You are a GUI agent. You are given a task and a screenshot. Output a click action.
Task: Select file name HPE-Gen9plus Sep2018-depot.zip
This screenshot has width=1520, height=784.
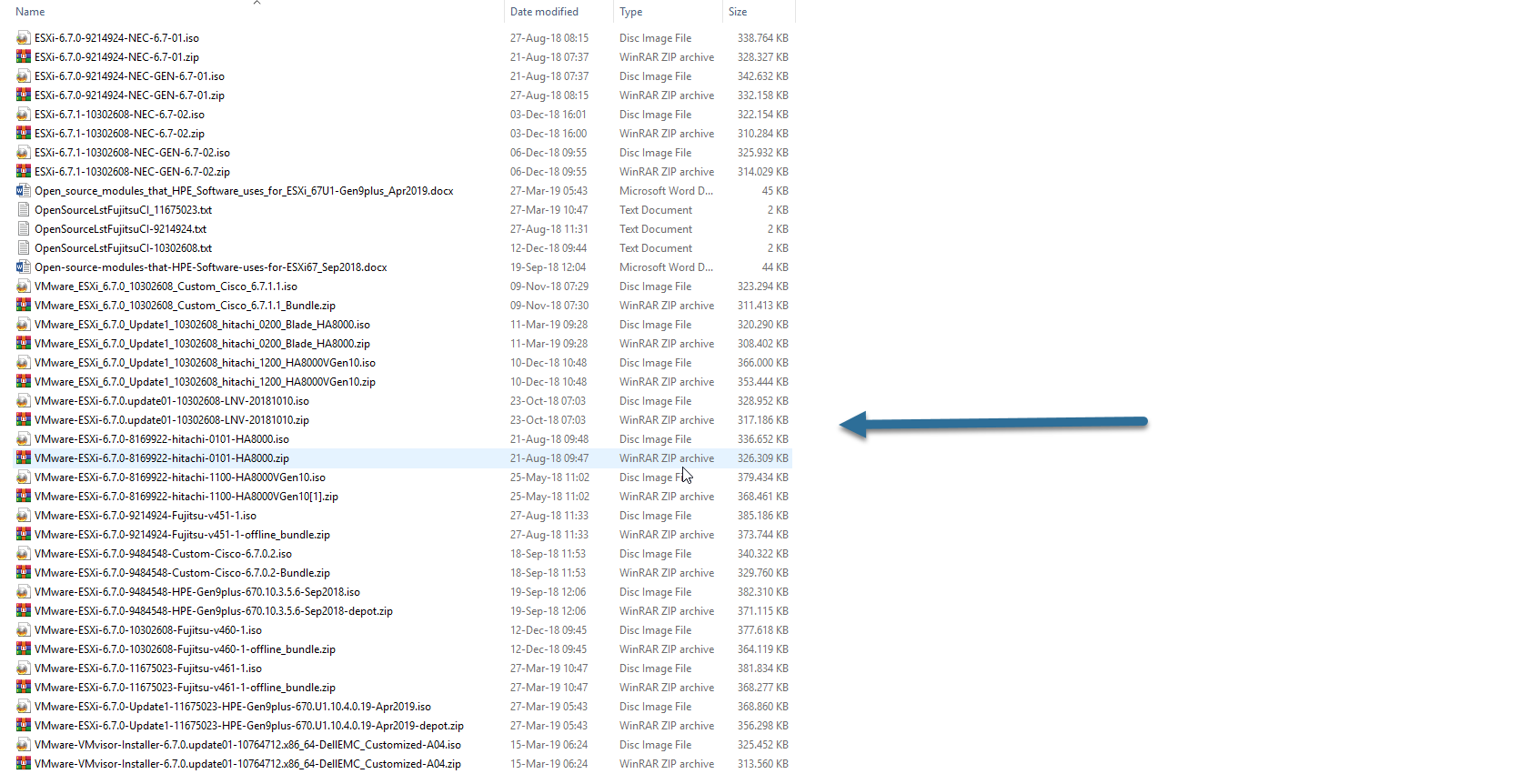[214, 611]
